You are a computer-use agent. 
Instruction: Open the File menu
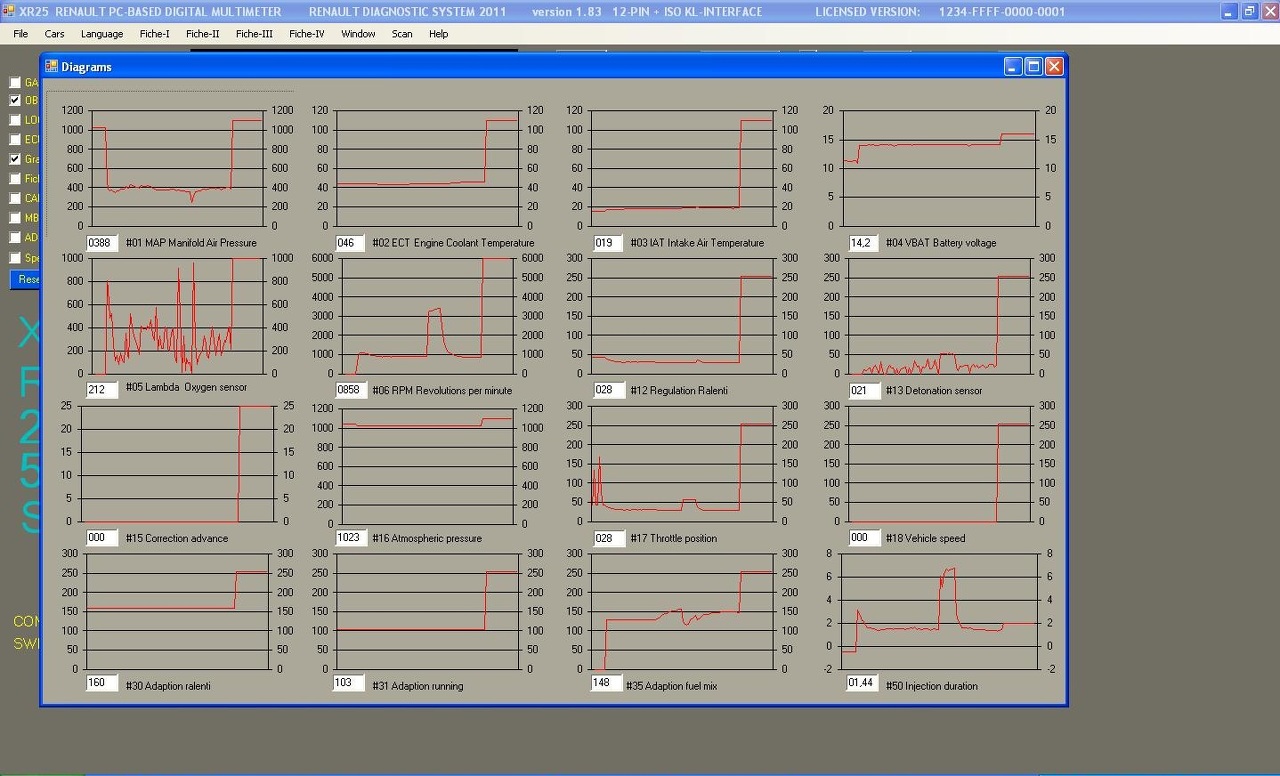[21, 34]
